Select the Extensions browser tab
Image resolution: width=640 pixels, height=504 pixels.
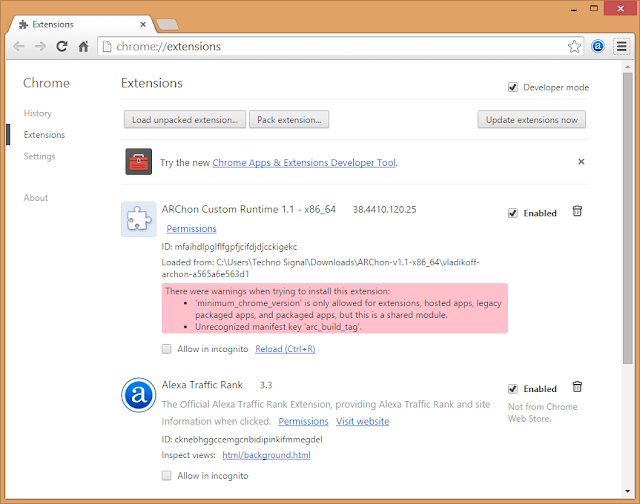coord(82,24)
